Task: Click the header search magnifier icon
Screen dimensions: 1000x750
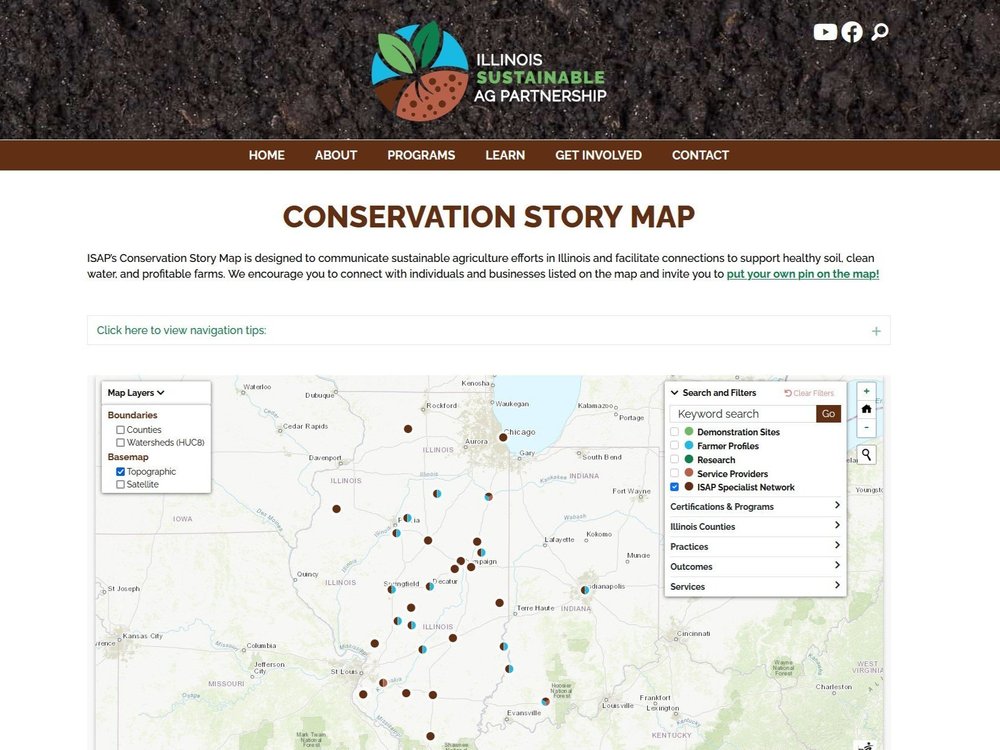Action: [x=879, y=32]
